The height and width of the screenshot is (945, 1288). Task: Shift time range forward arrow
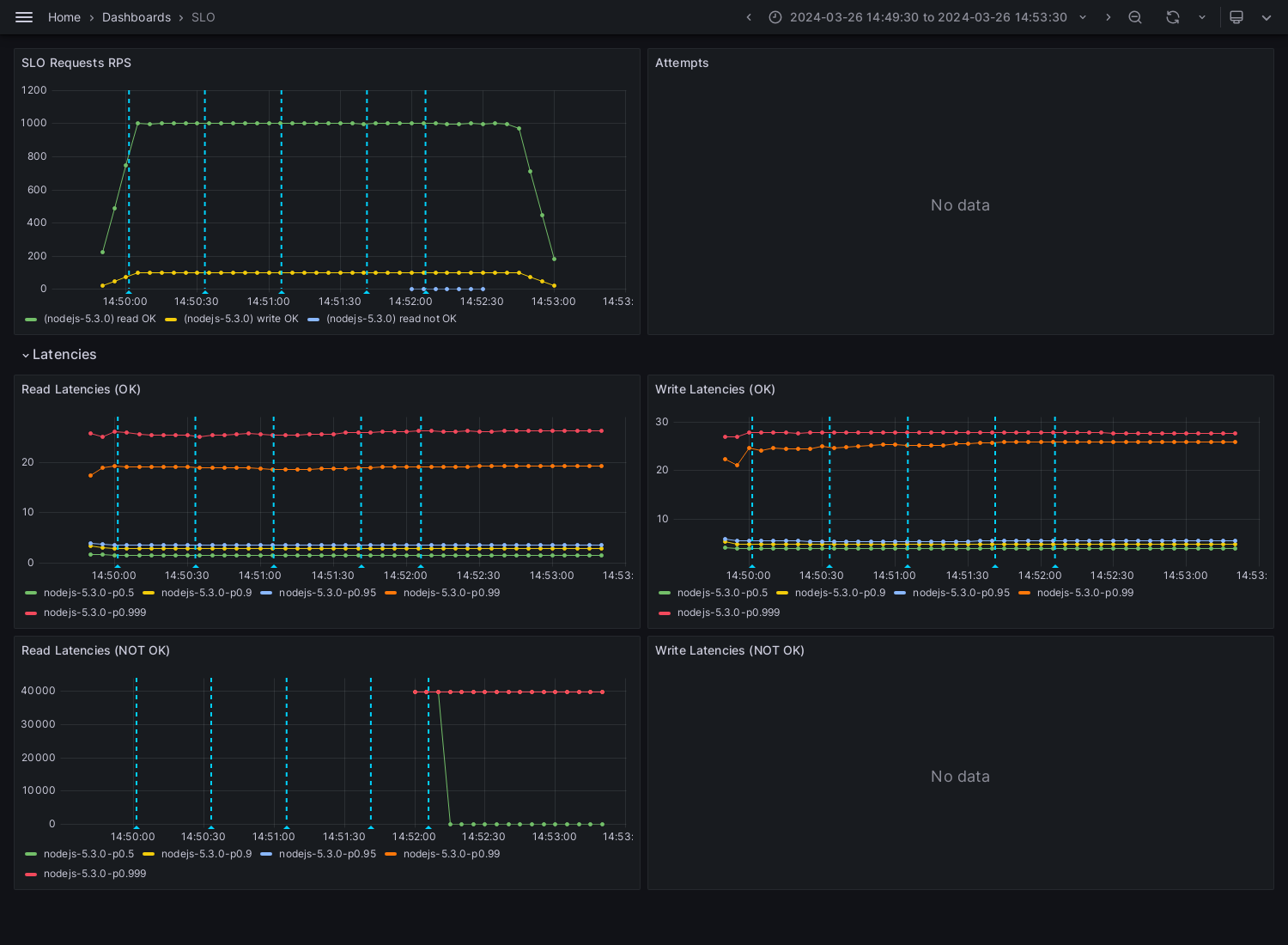[1108, 17]
